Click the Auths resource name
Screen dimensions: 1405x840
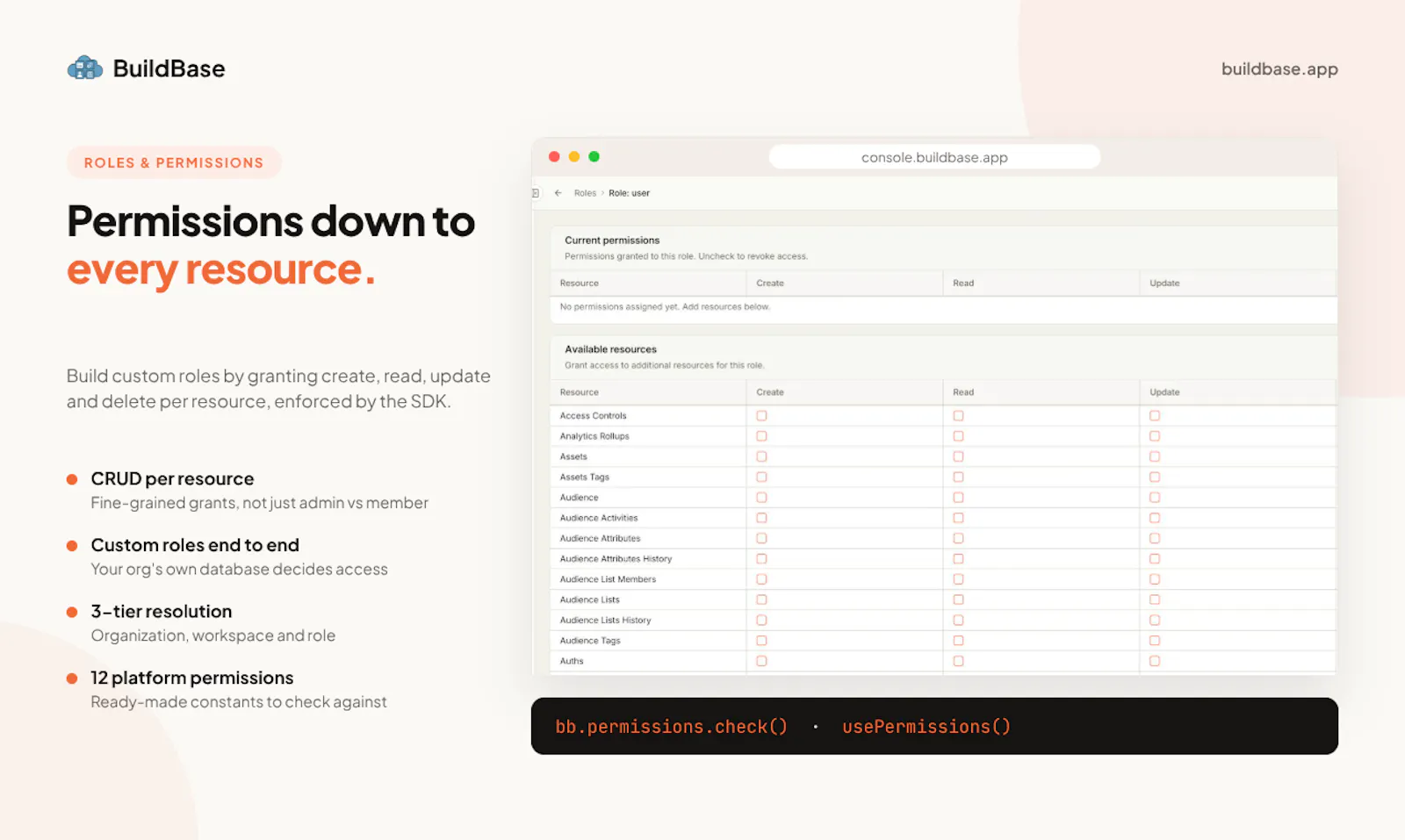click(x=572, y=661)
